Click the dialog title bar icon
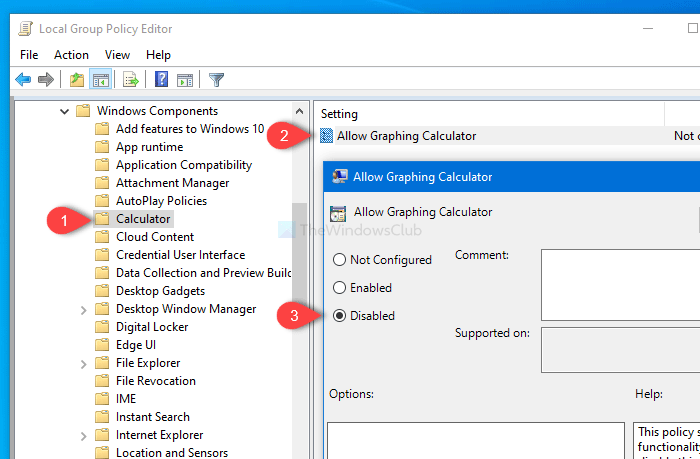 point(340,176)
